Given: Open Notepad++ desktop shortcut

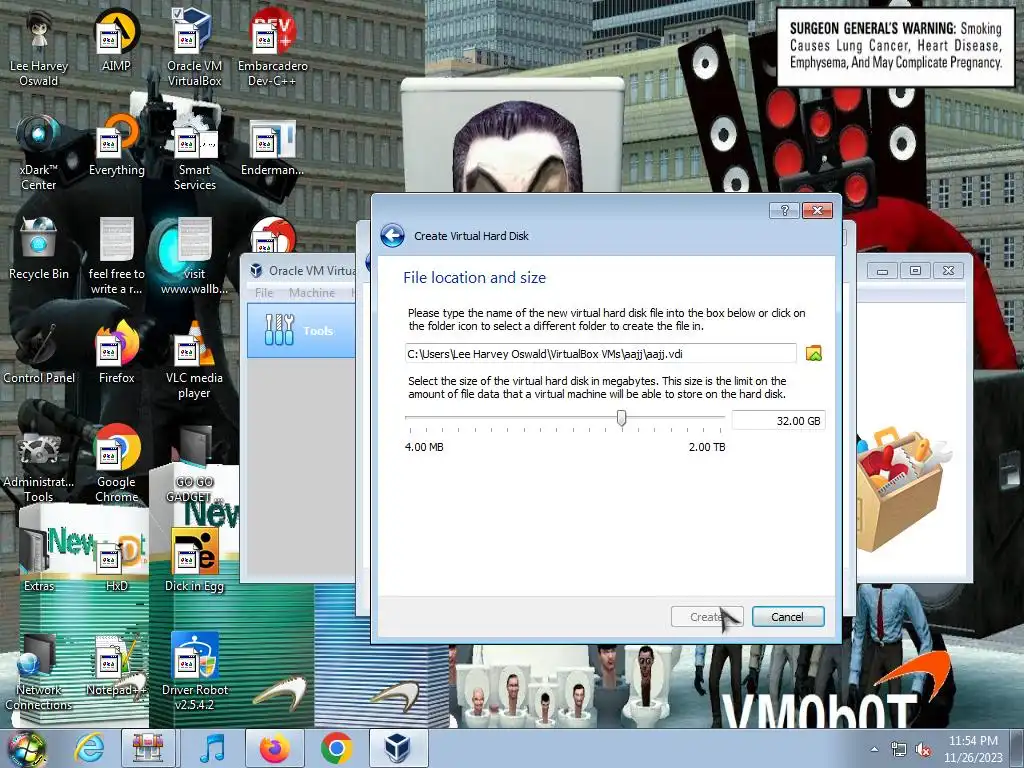Looking at the screenshot, I should tap(116, 665).
